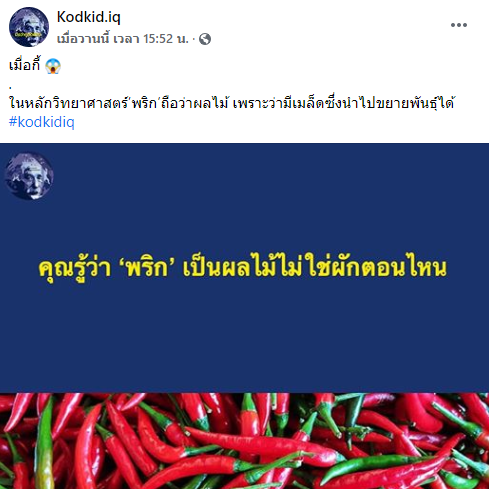Open the three-dot post options menu
Screen dimensions: 489x489
(459, 25)
